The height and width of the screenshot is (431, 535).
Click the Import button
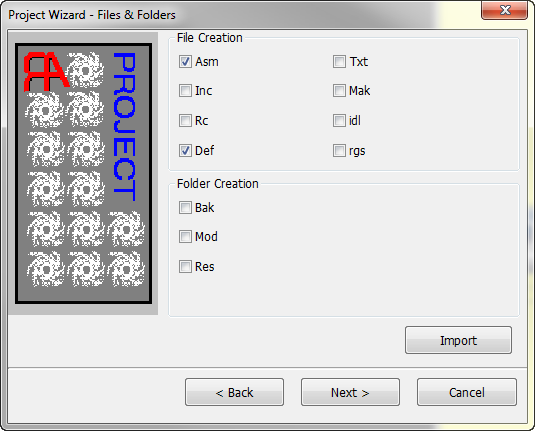coord(458,340)
